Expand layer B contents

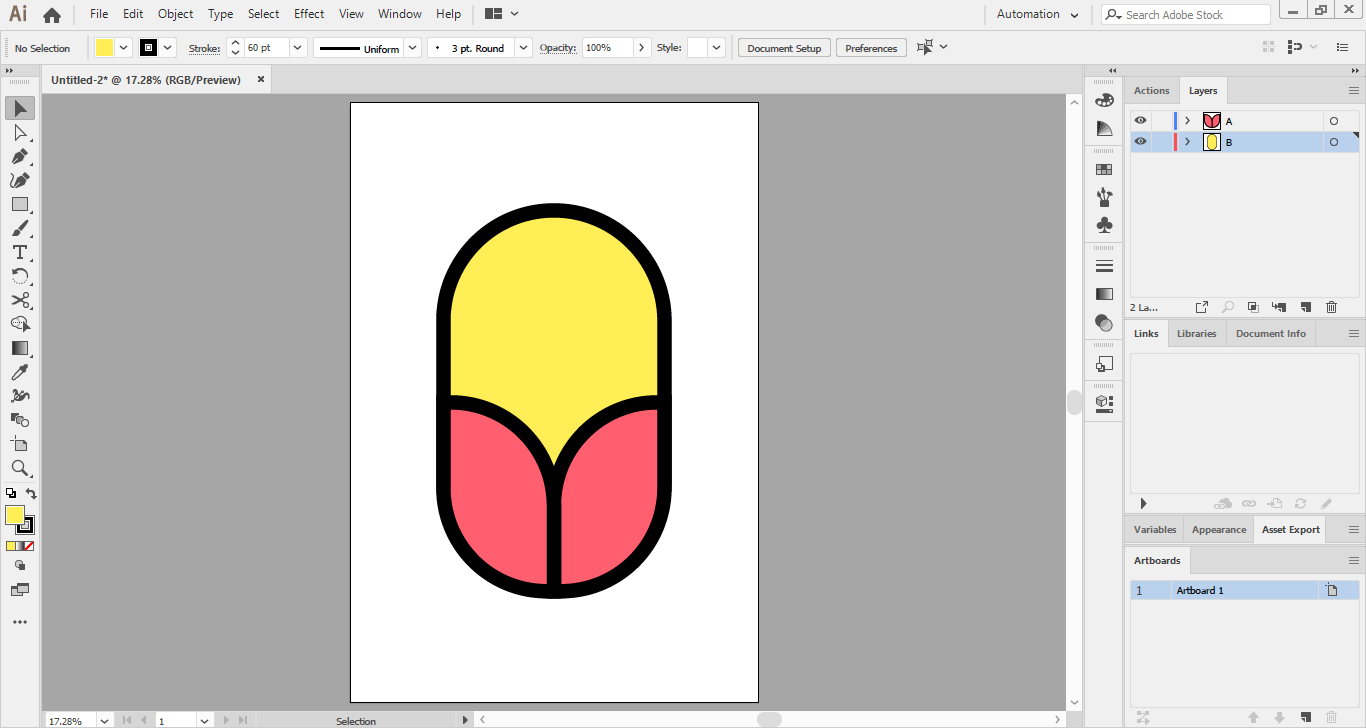[1188, 142]
